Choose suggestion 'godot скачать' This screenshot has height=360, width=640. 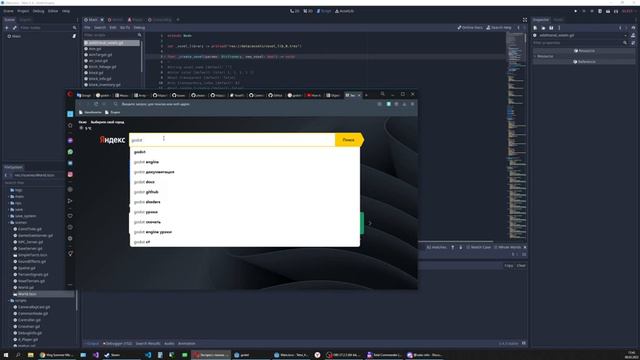coord(244,222)
